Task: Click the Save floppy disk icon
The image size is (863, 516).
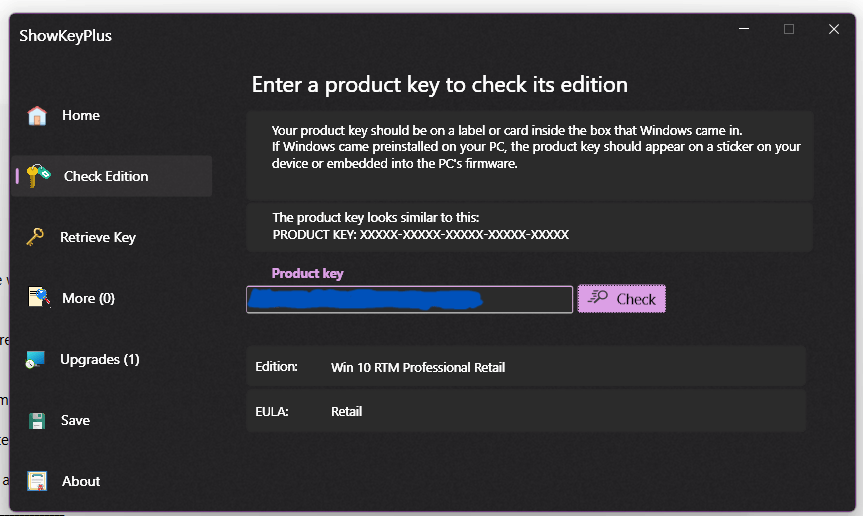Action: pyautogui.click(x=37, y=421)
